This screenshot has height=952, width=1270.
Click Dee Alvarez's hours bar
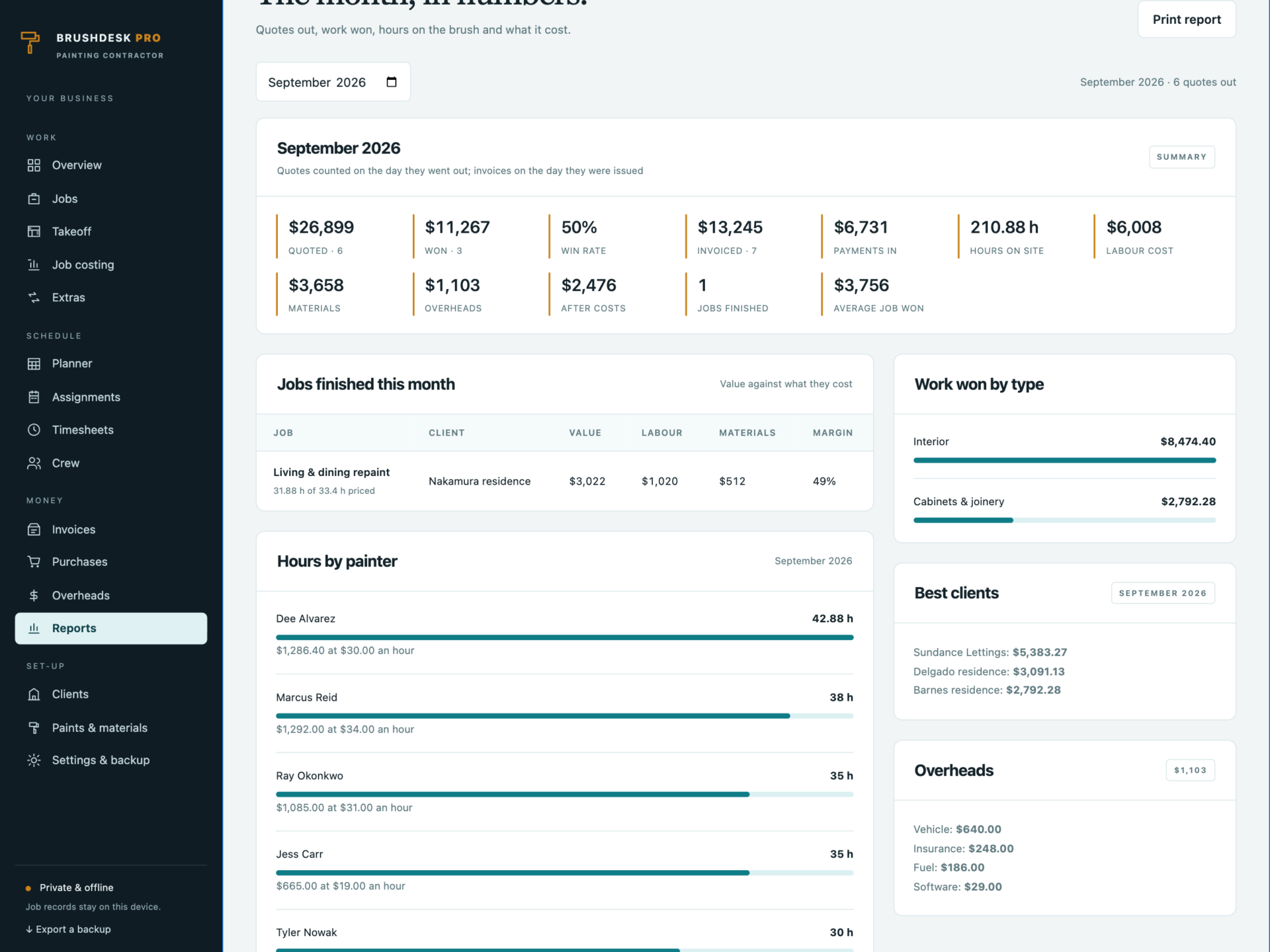click(x=564, y=637)
